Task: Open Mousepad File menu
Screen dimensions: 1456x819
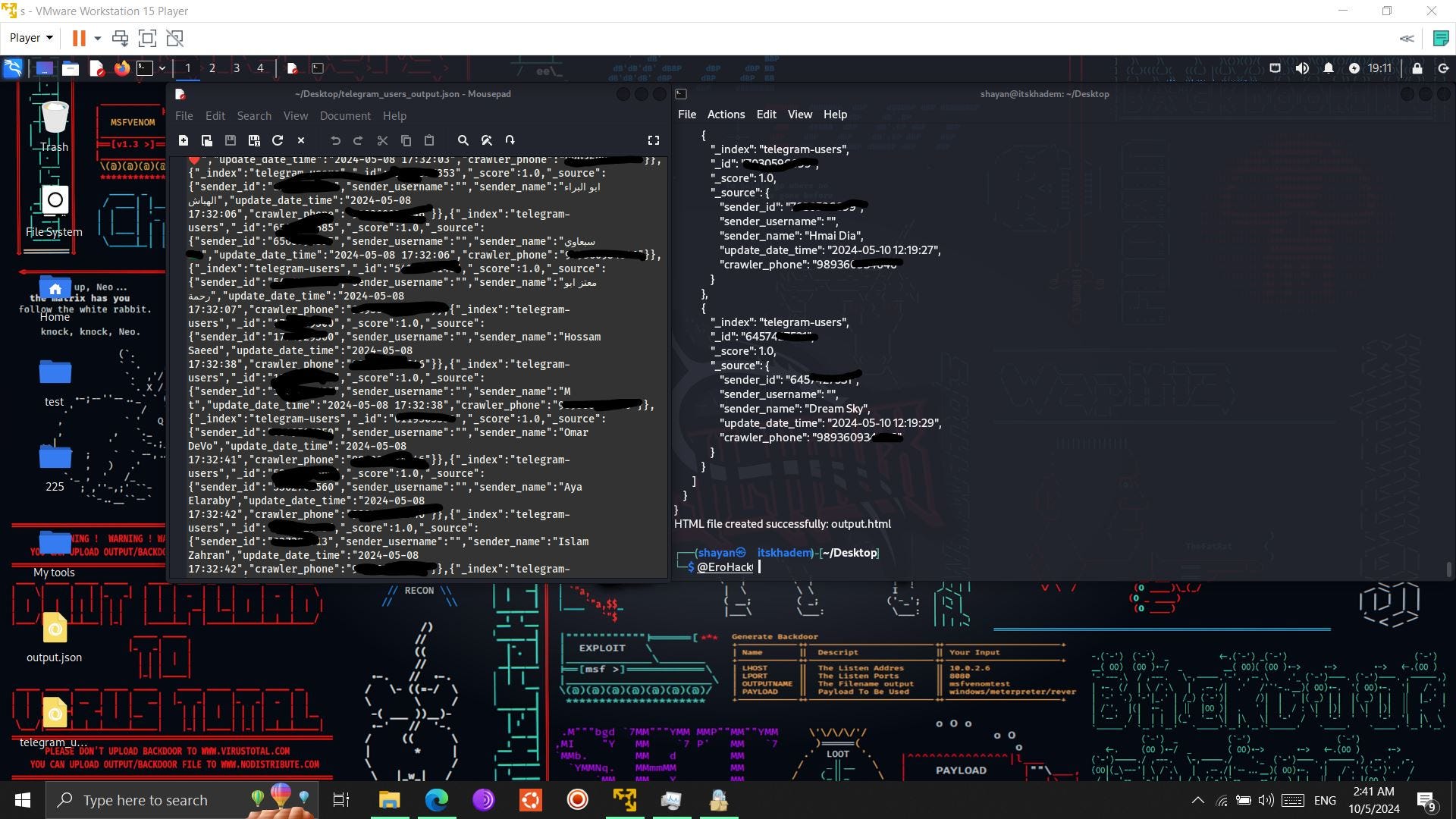Action: tap(184, 116)
